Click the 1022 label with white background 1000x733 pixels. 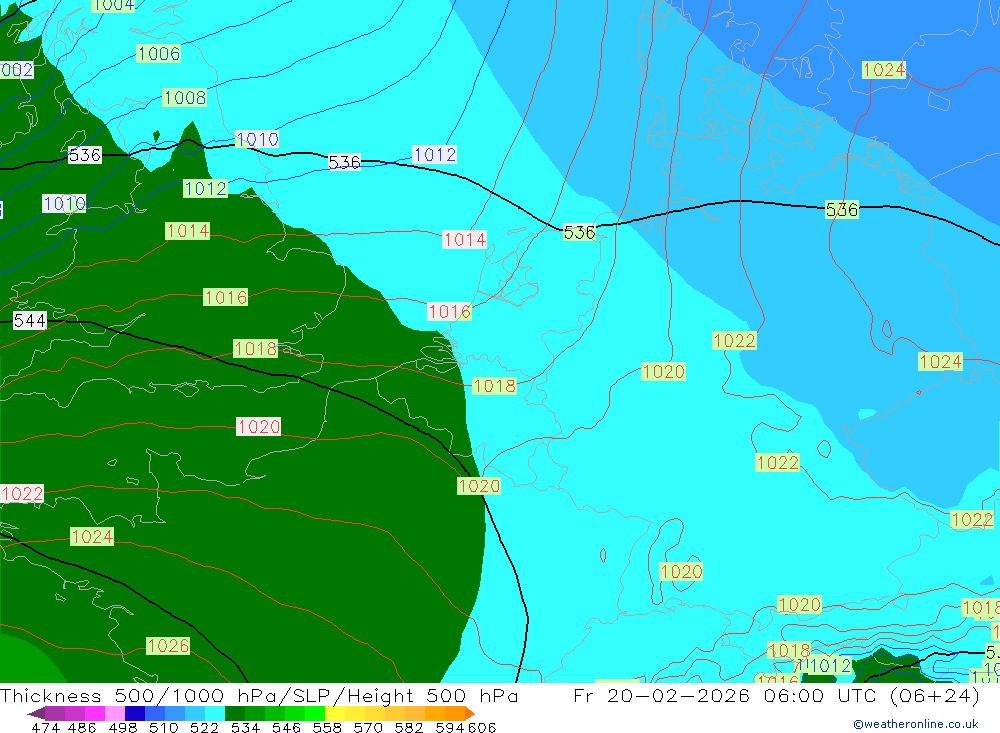pos(22,494)
